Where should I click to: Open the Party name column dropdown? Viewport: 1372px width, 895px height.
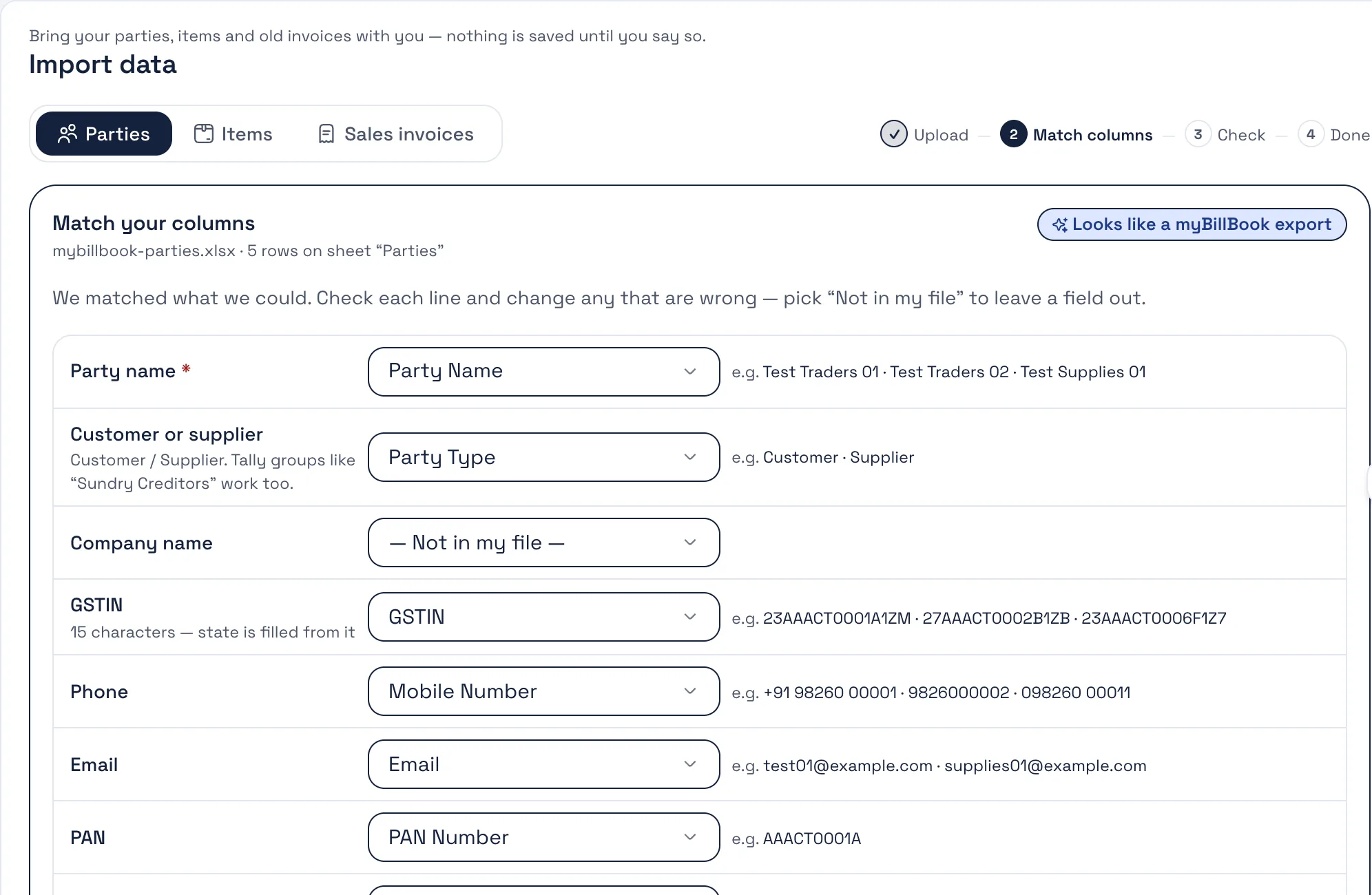(544, 372)
